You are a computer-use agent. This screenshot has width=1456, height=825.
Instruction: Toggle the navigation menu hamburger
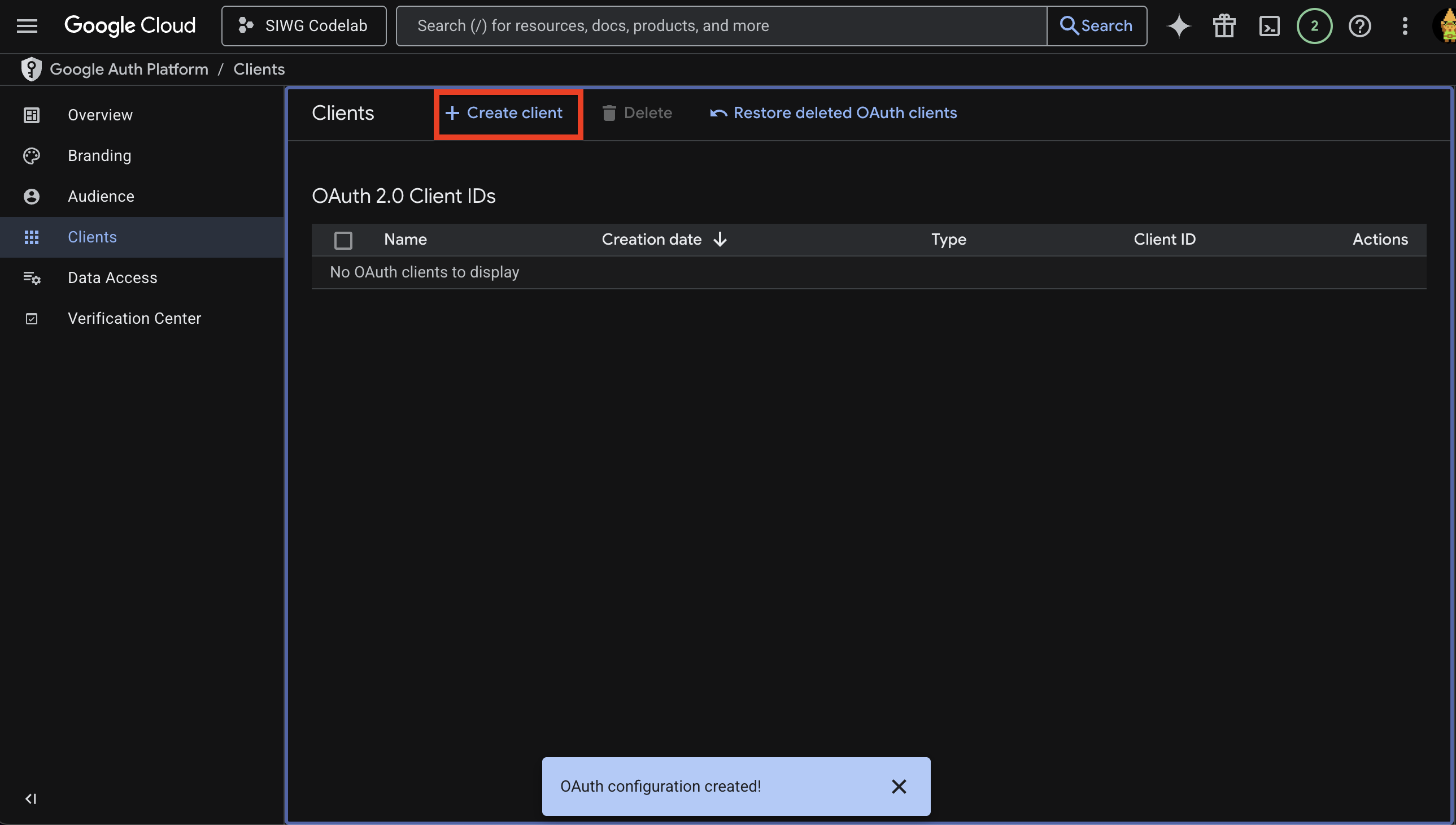click(x=27, y=25)
